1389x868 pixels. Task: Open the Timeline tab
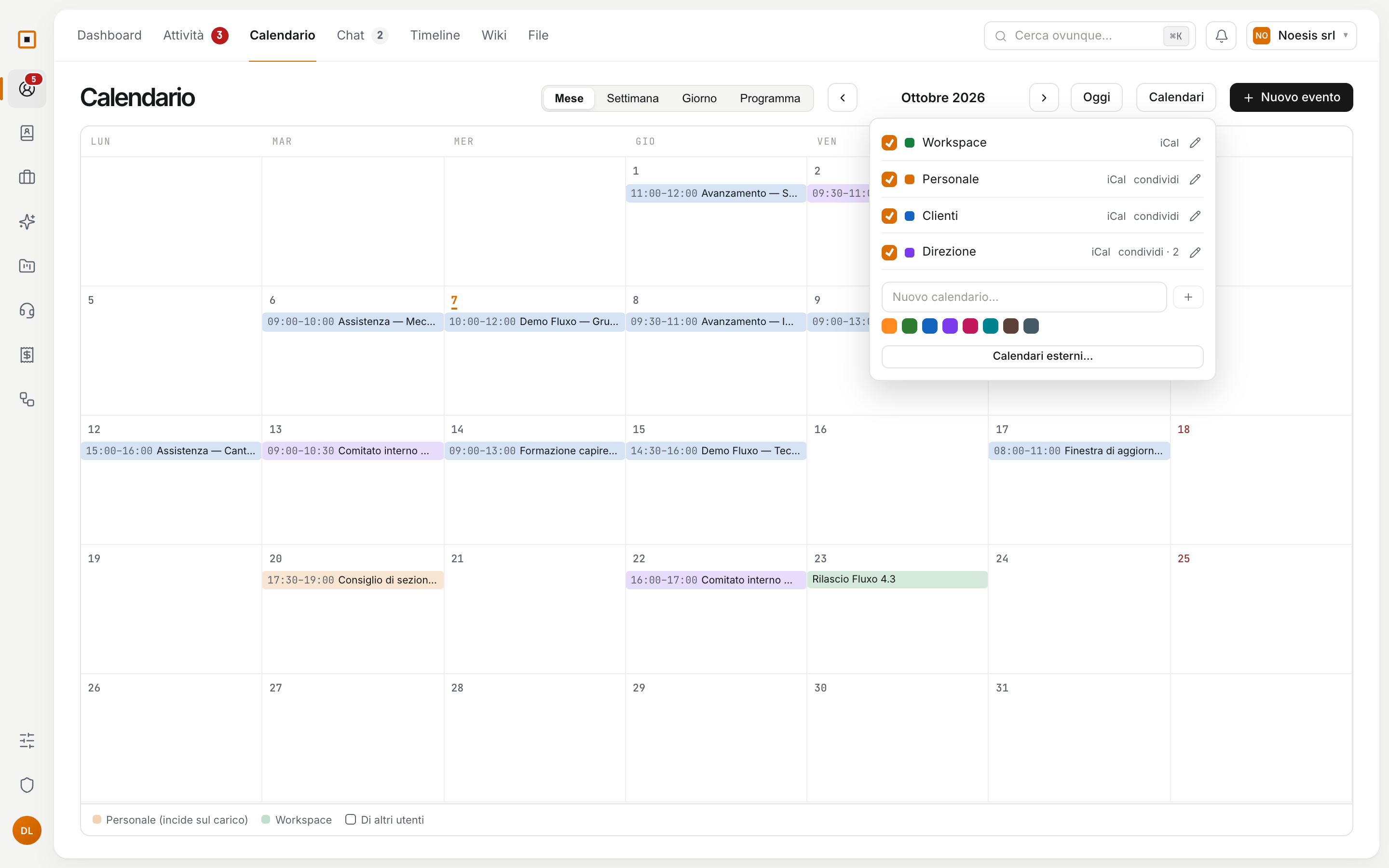[x=435, y=36]
